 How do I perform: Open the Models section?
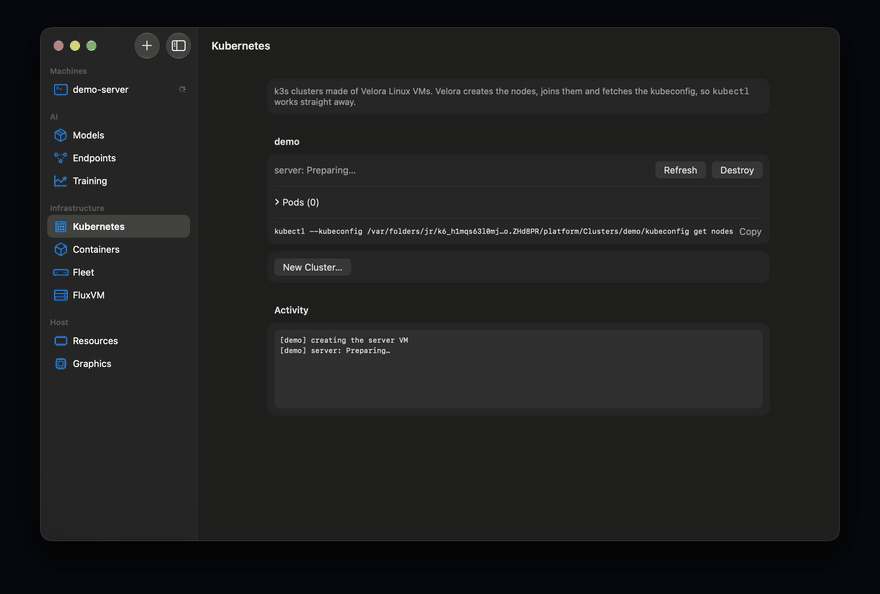(x=118, y=135)
